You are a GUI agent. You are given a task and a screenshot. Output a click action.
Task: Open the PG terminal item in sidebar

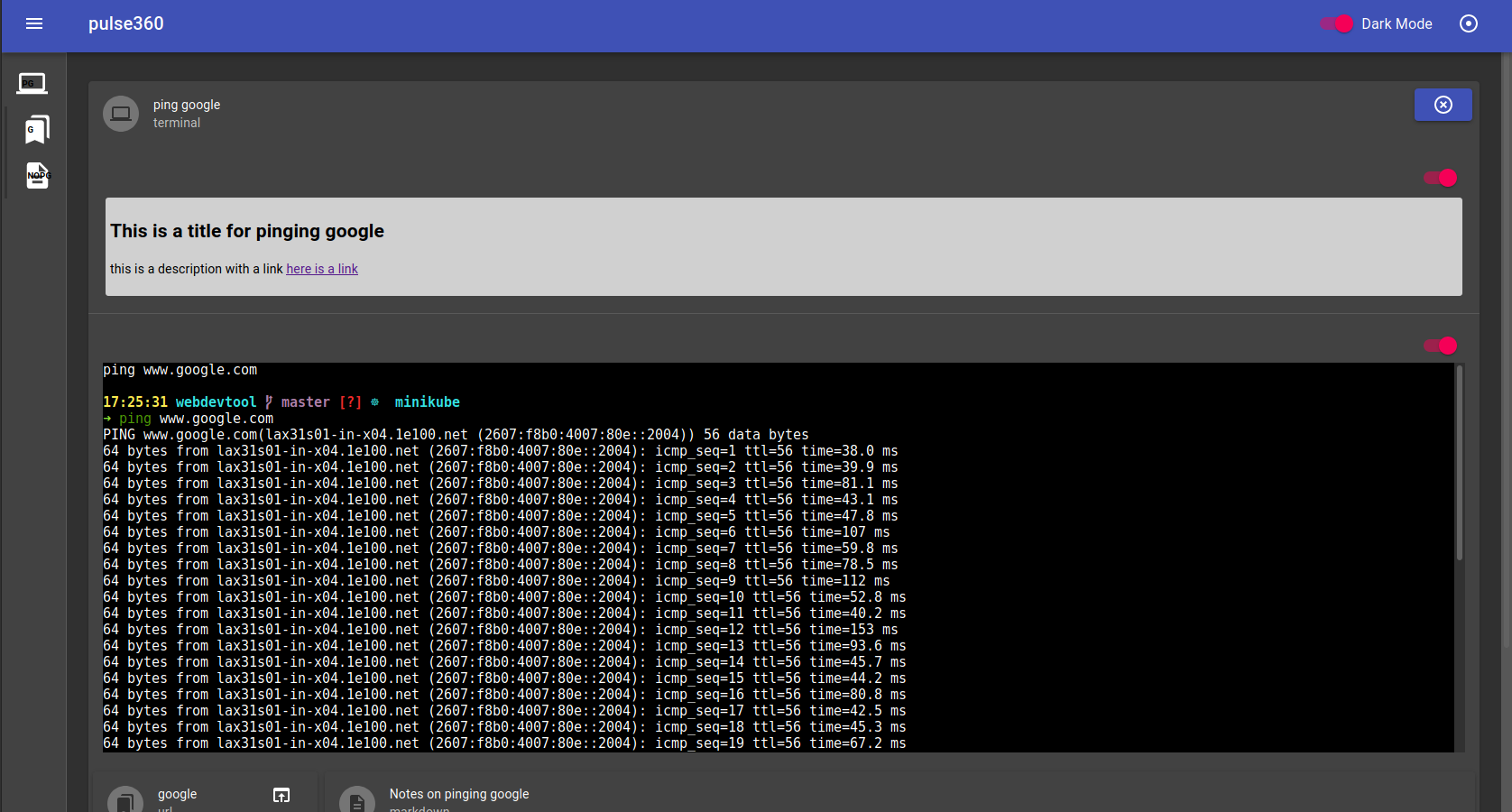coord(32,84)
